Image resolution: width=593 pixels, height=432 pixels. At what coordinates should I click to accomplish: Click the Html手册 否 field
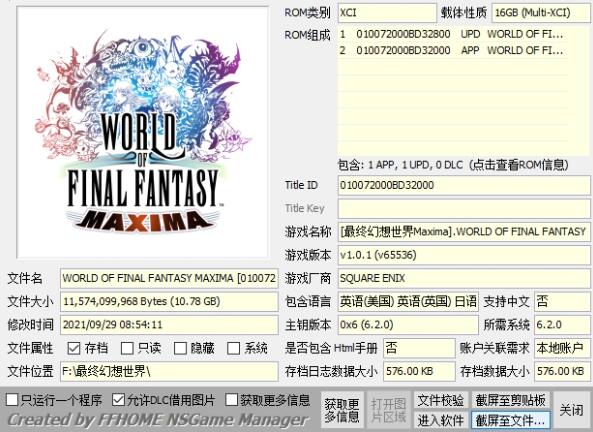[x=419, y=348]
